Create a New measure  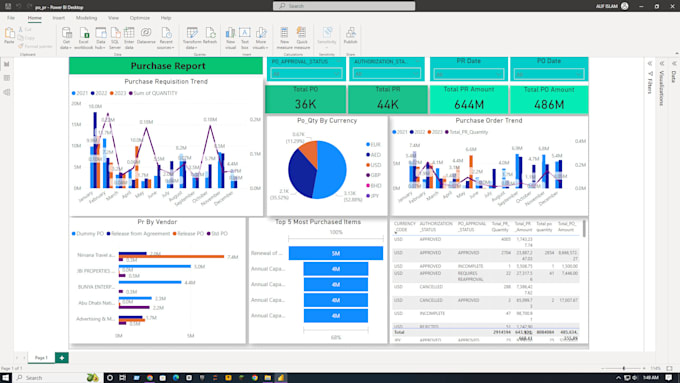(x=284, y=38)
